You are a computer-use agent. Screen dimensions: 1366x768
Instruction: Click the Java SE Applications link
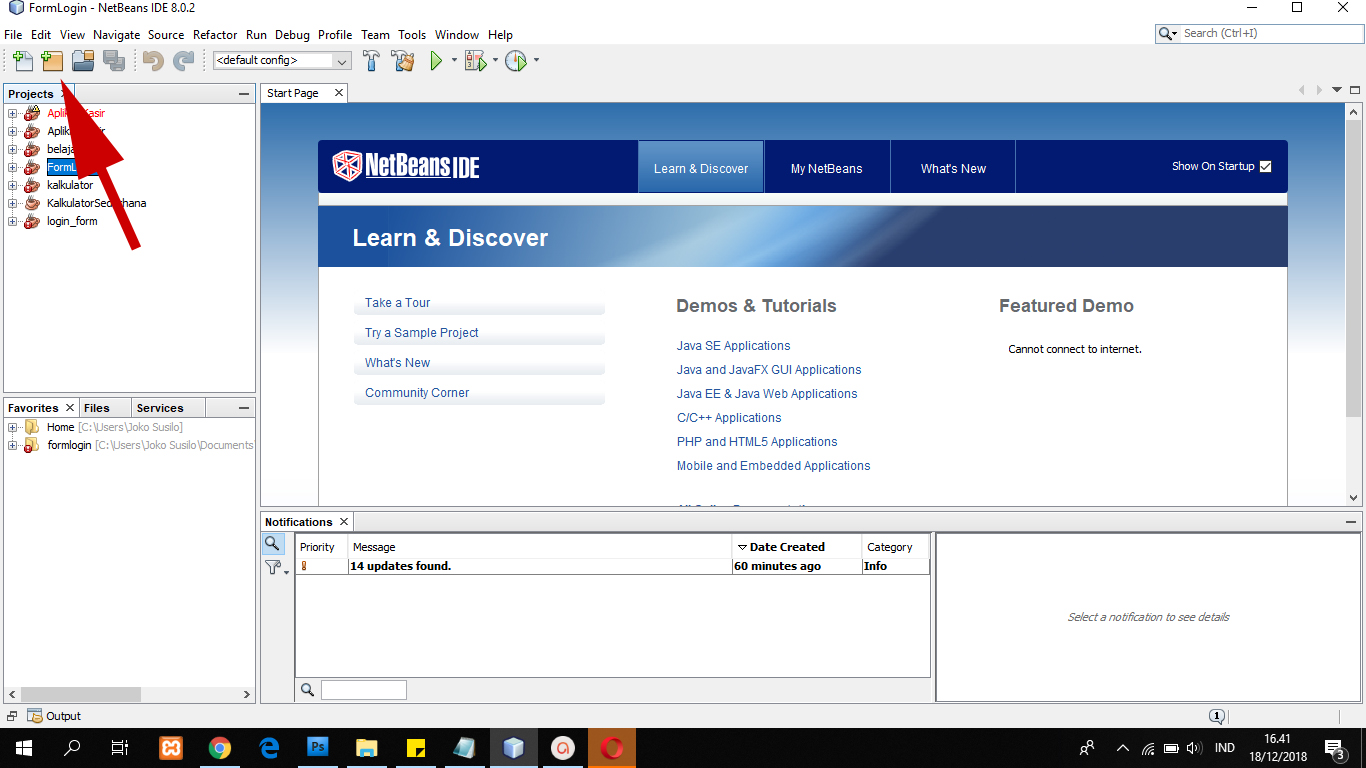(733, 345)
